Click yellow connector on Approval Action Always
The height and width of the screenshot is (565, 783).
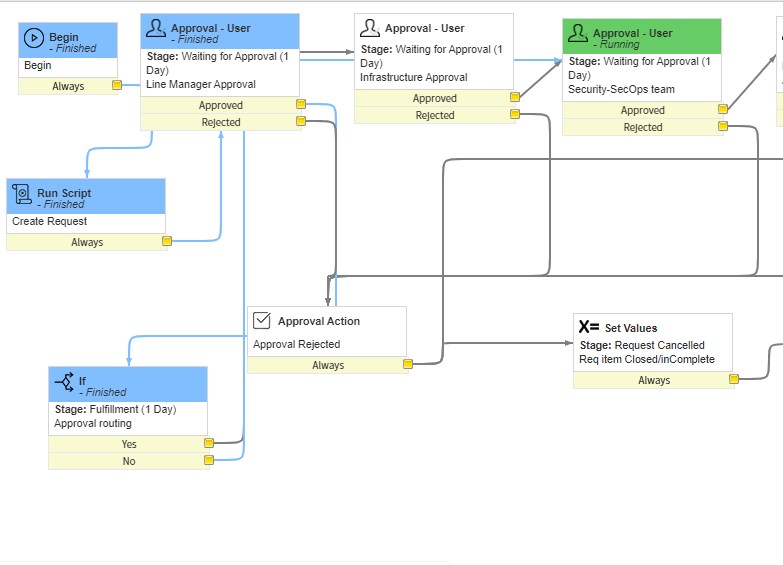coord(408,364)
